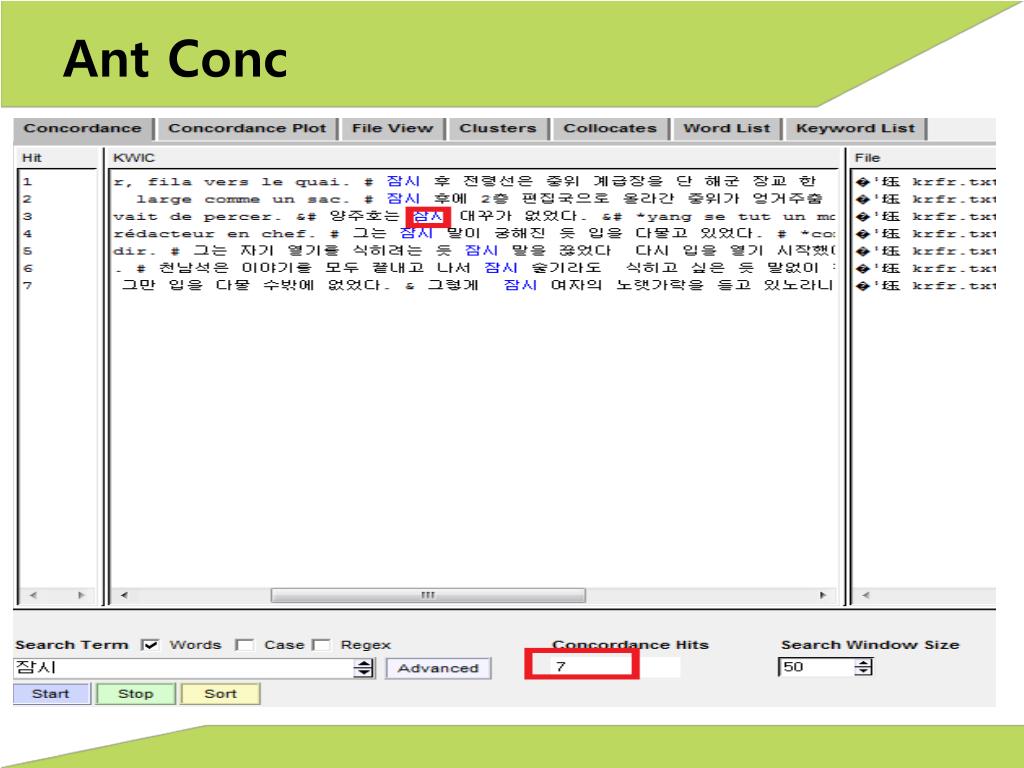This screenshot has height=768, width=1024.
Task: Click Hit column scrollbar right arrow
Action: coord(81,595)
